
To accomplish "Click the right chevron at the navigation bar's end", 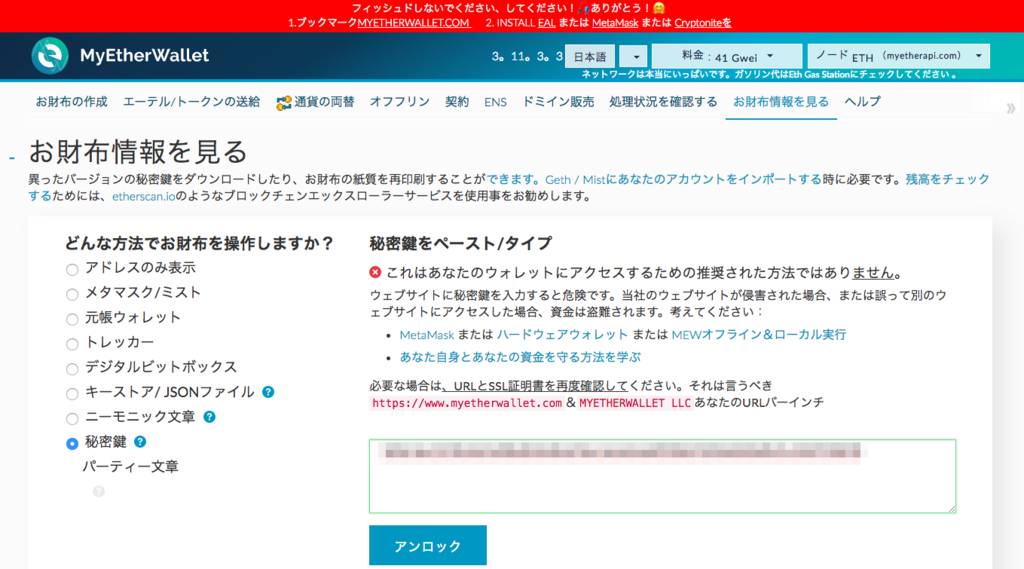I will (x=1010, y=108).
